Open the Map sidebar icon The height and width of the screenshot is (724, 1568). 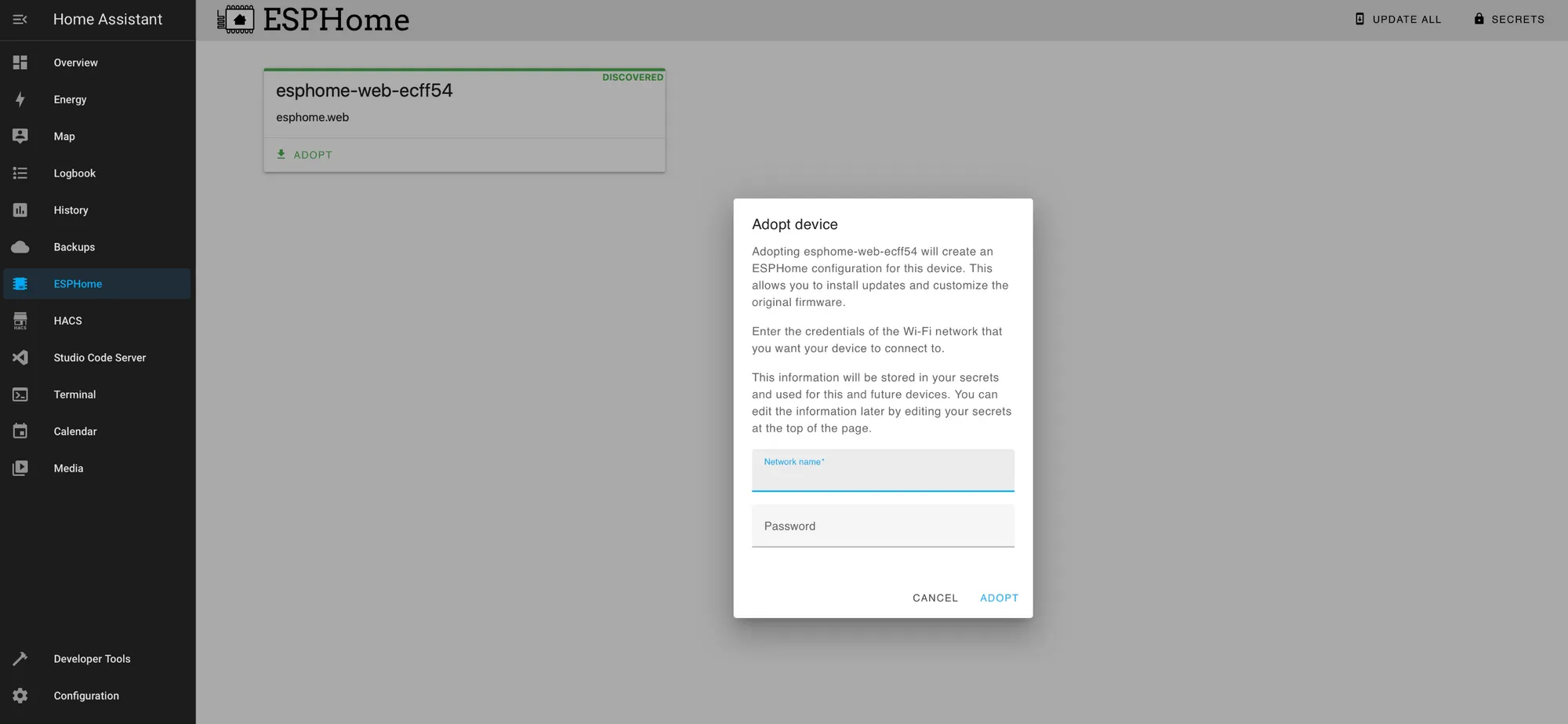coord(20,136)
